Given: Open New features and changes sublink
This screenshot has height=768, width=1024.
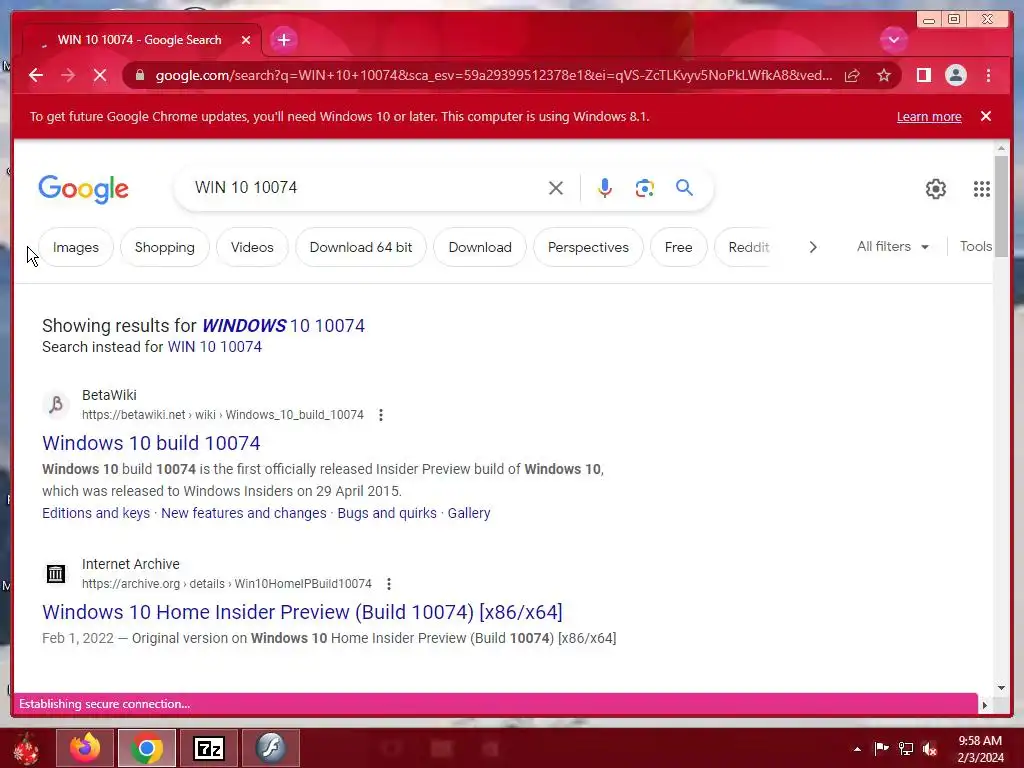Looking at the screenshot, I should tap(244, 513).
